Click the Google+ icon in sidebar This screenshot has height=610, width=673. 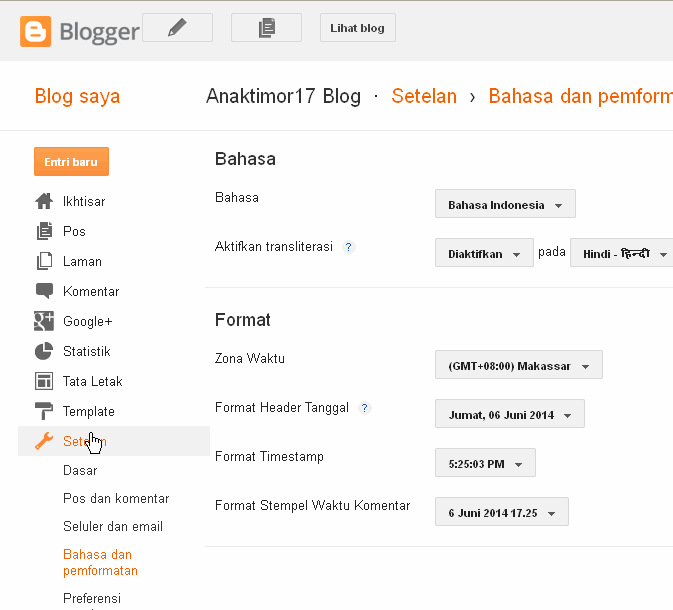pyautogui.click(x=44, y=321)
